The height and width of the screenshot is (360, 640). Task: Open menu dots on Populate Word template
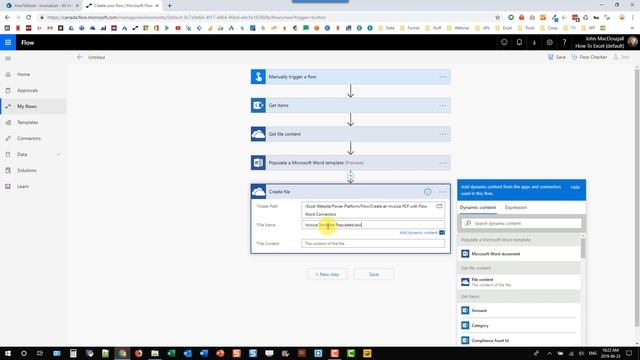(x=443, y=162)
